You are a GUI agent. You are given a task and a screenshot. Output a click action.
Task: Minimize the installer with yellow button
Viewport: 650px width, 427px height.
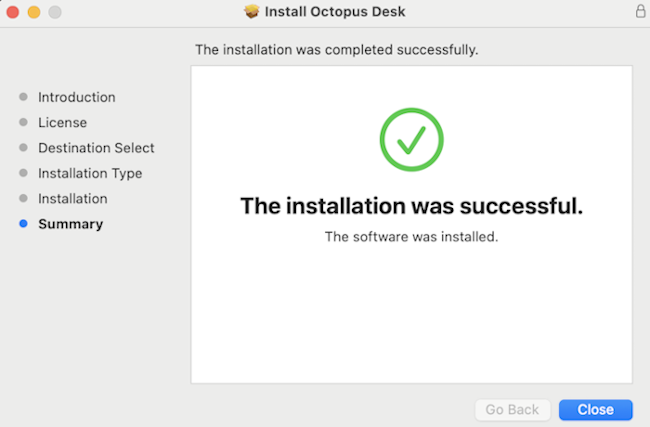pos(34,12)
